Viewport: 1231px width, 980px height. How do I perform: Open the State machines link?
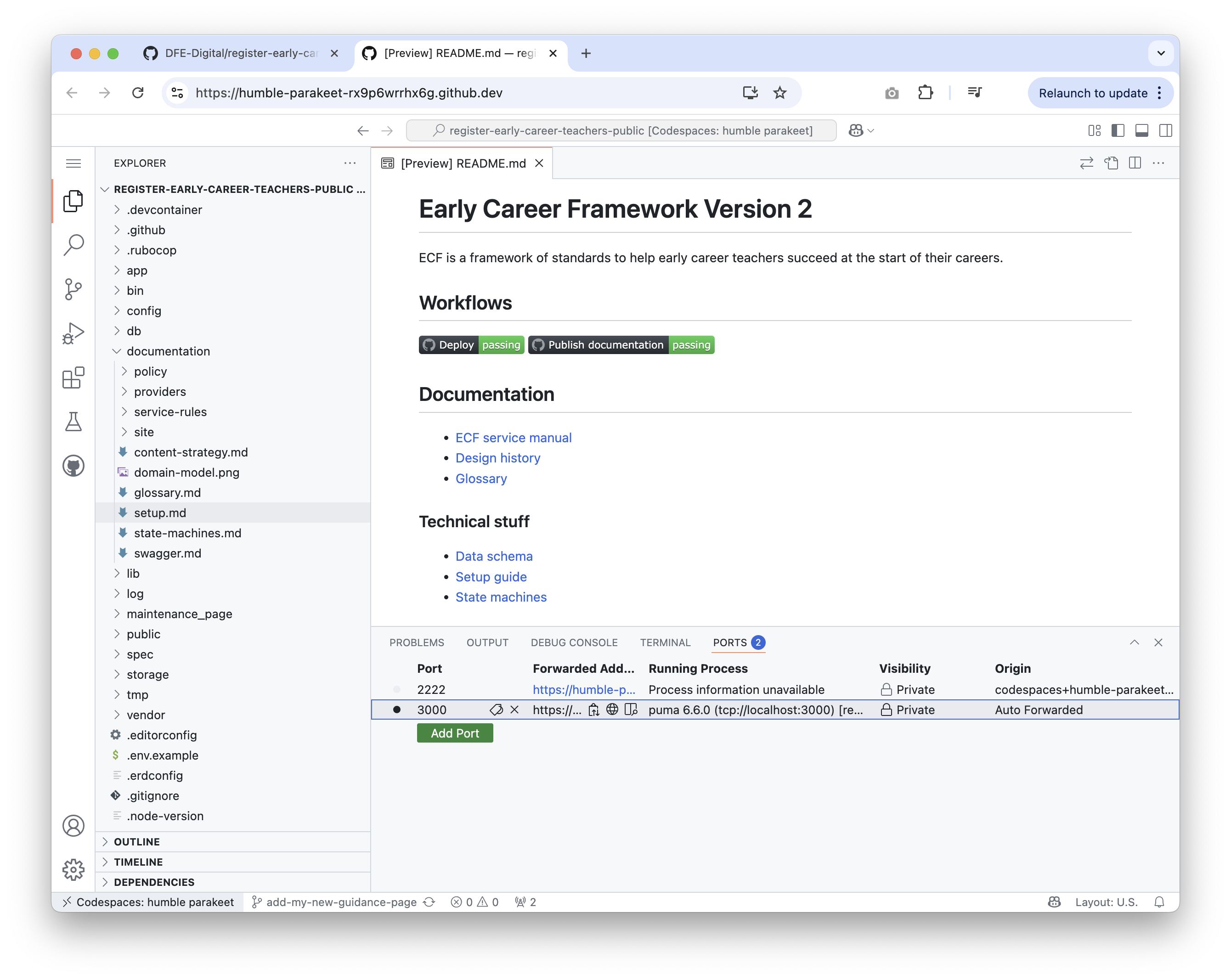point(501,597)
